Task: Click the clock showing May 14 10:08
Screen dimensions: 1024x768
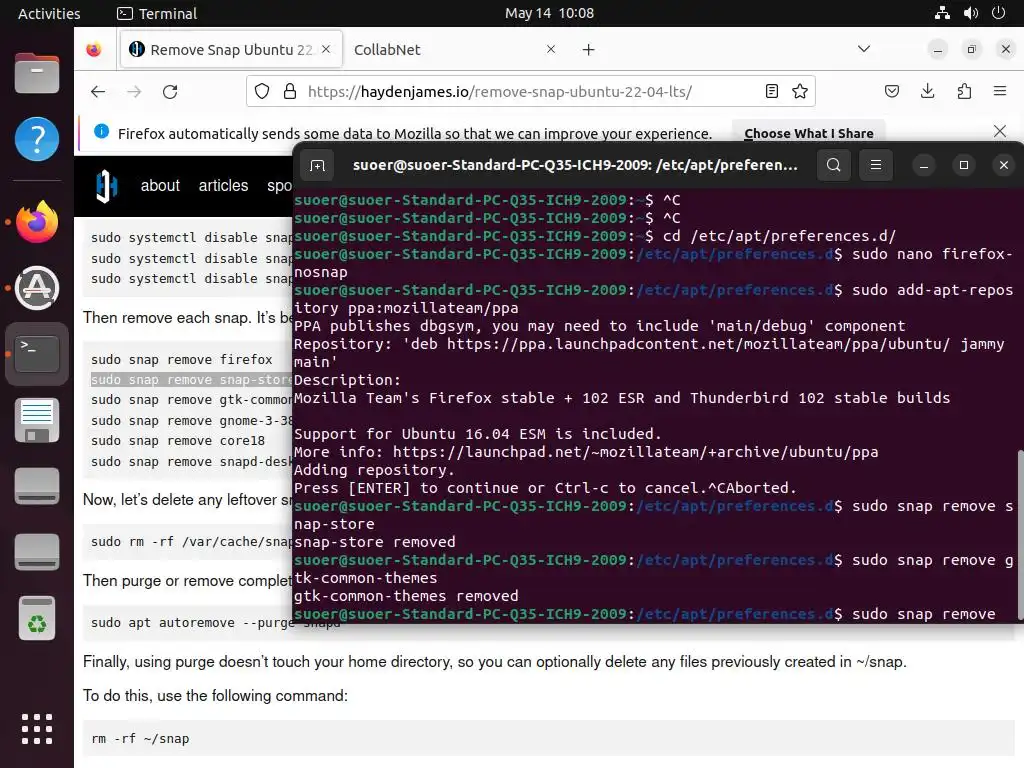Action: click(549, 13)
